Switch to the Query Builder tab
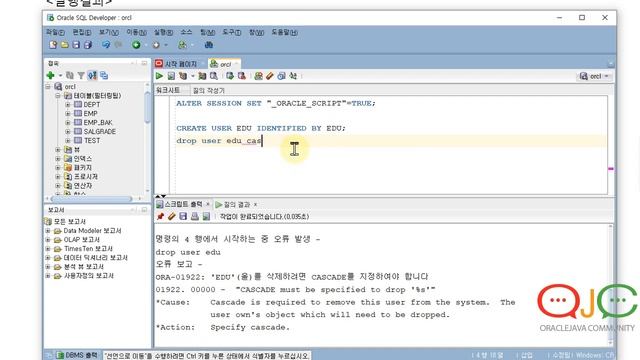This screenshot has height=360, width=640. (209, 90)
